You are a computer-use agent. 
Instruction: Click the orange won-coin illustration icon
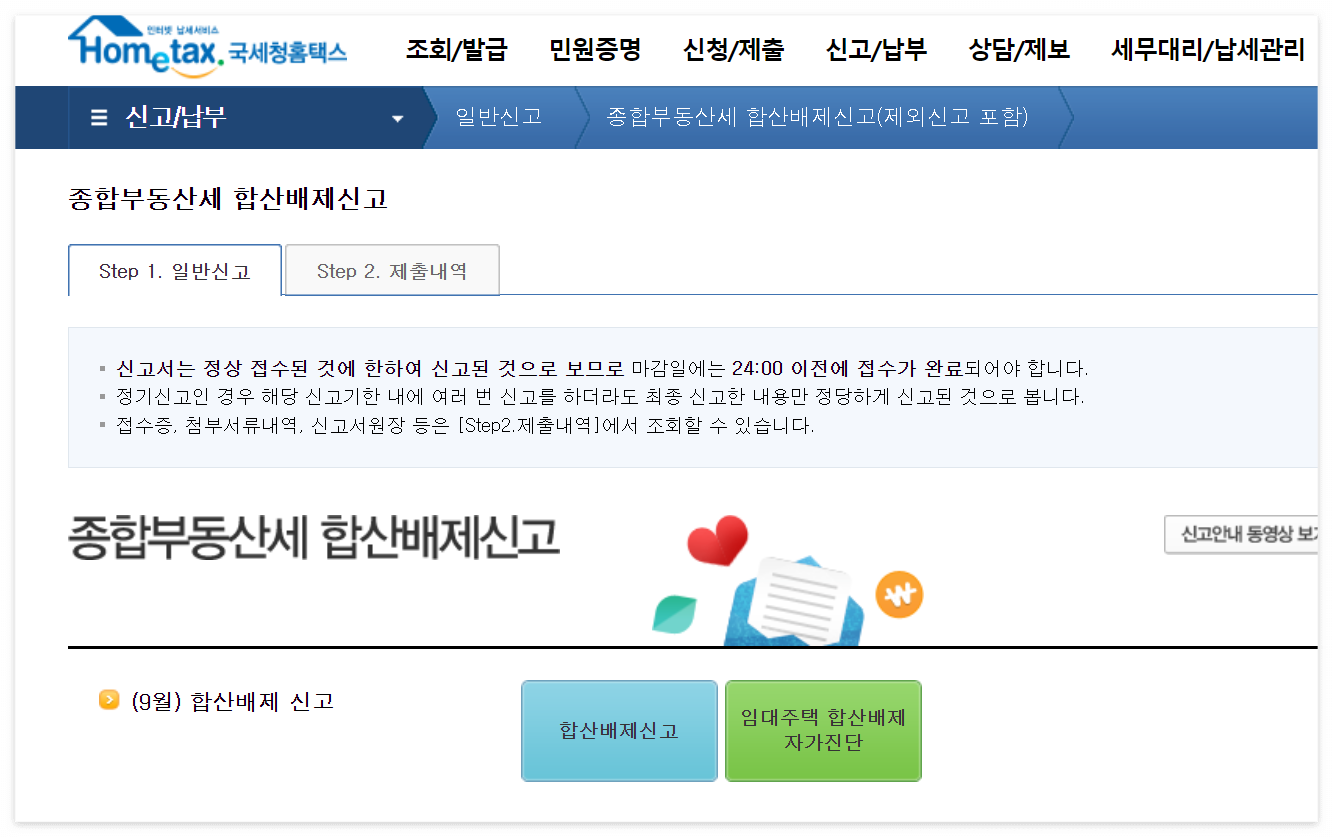pos(898,593)
